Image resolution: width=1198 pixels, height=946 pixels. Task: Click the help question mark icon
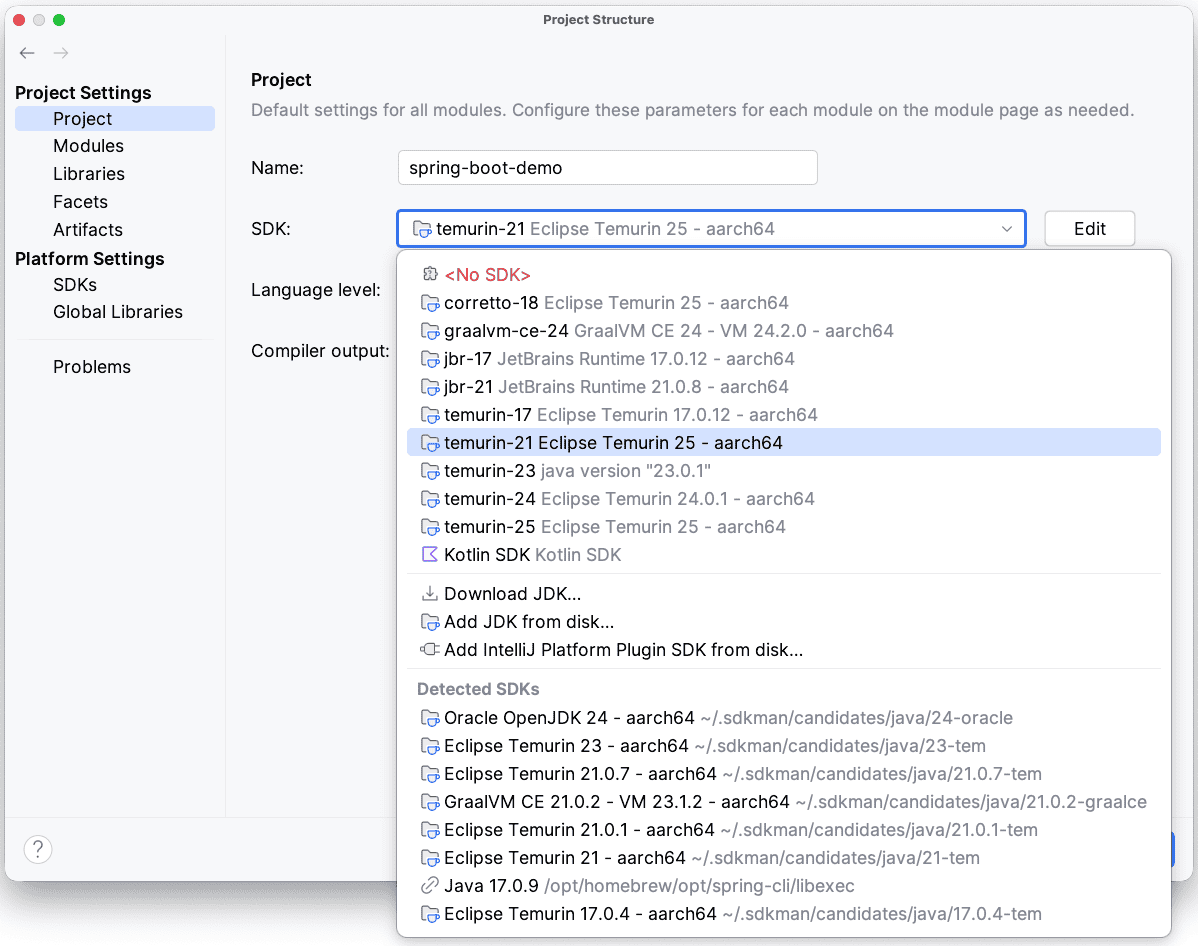click(38, 849)
